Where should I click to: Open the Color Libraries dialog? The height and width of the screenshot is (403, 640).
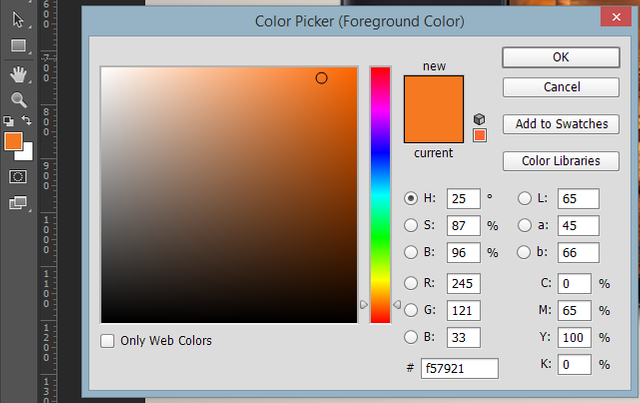coord(561,161)
